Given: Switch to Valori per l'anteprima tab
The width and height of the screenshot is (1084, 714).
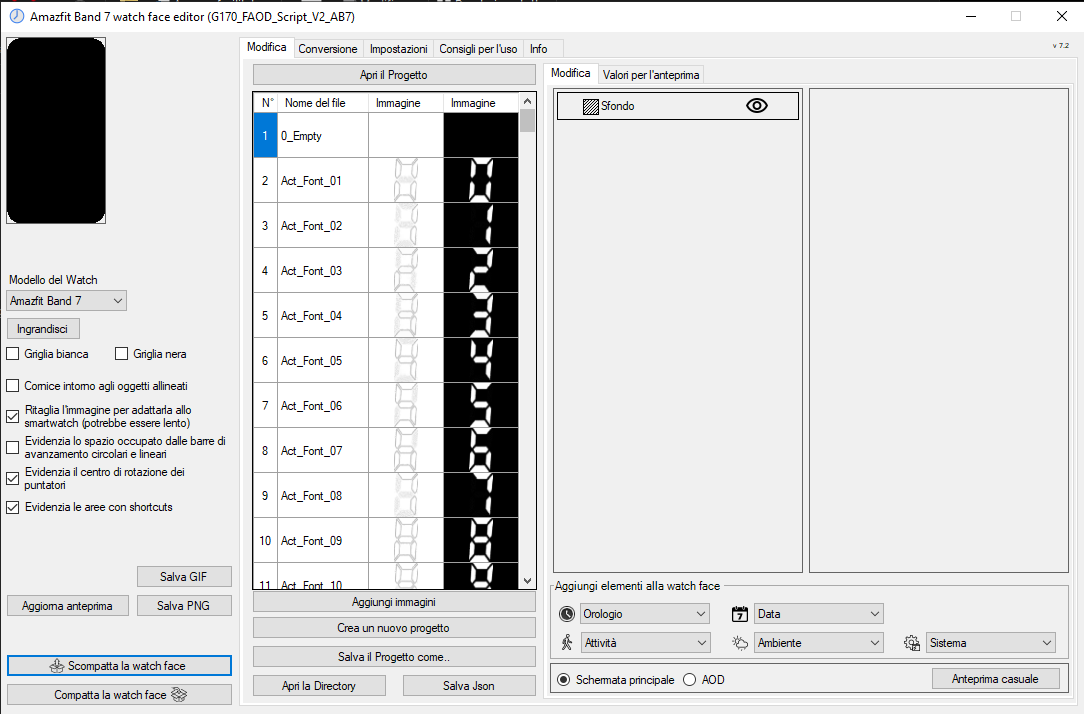Looking at the screenshot, I should tap(651, 75).
